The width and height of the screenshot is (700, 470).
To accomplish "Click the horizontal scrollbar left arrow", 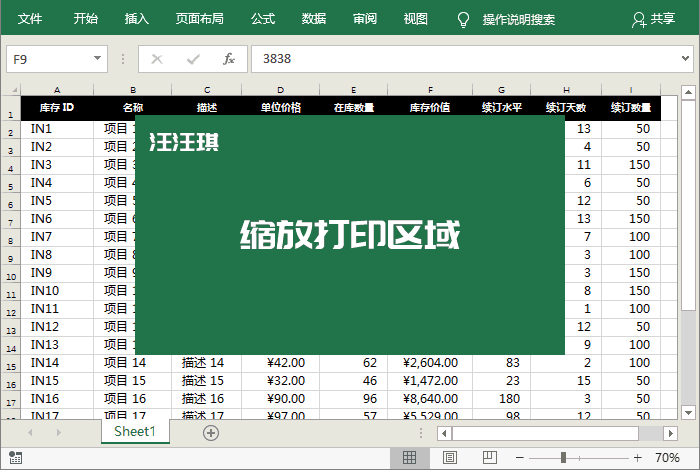I will 444,433.
